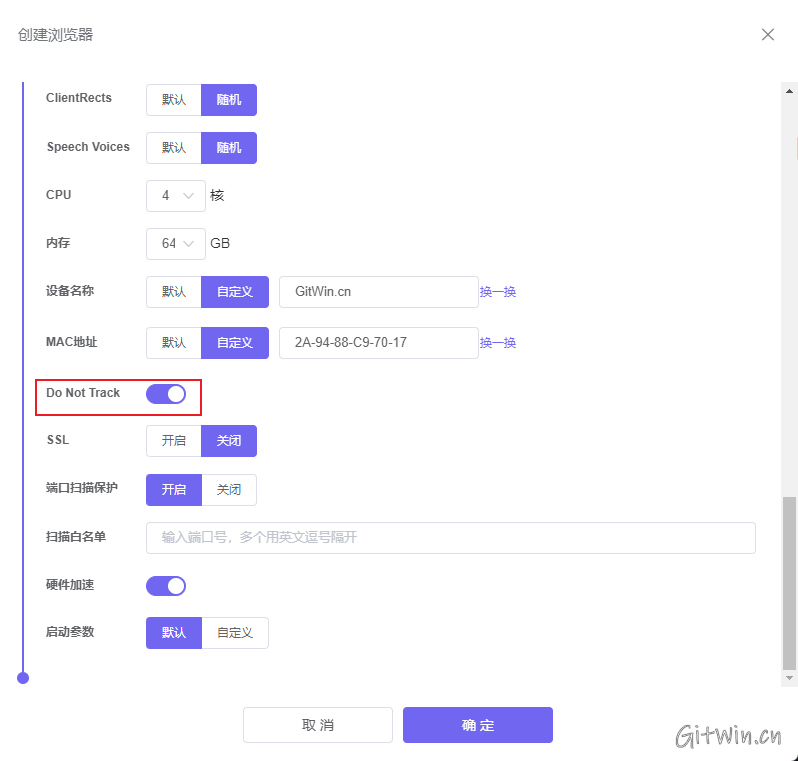This screenshot has height=761, width=798.
Task: Click 换一换 next to MAC address
Action: click(x=498, y=343)
